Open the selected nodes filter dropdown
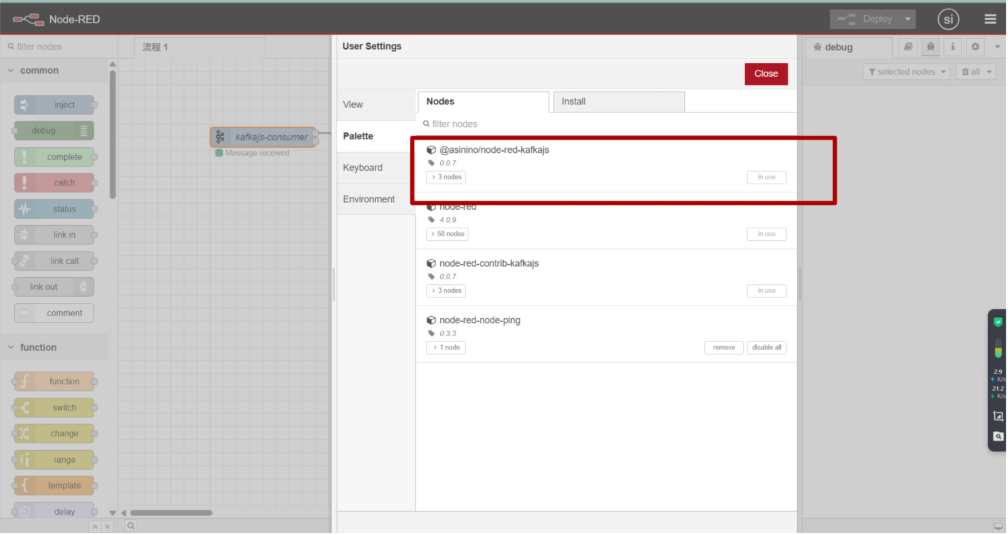Image resolution: width=1008 pixels, height=535 pixels. coord(908,72)
